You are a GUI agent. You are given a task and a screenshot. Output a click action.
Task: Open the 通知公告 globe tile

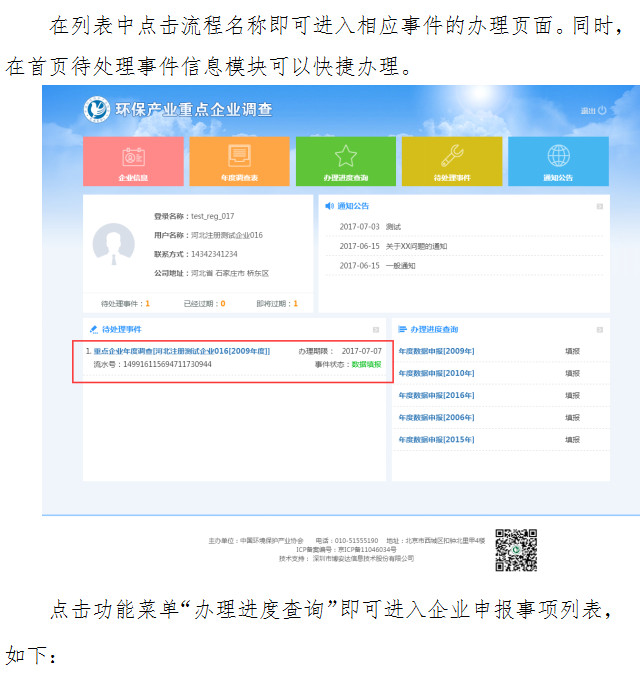coord(557,156)
